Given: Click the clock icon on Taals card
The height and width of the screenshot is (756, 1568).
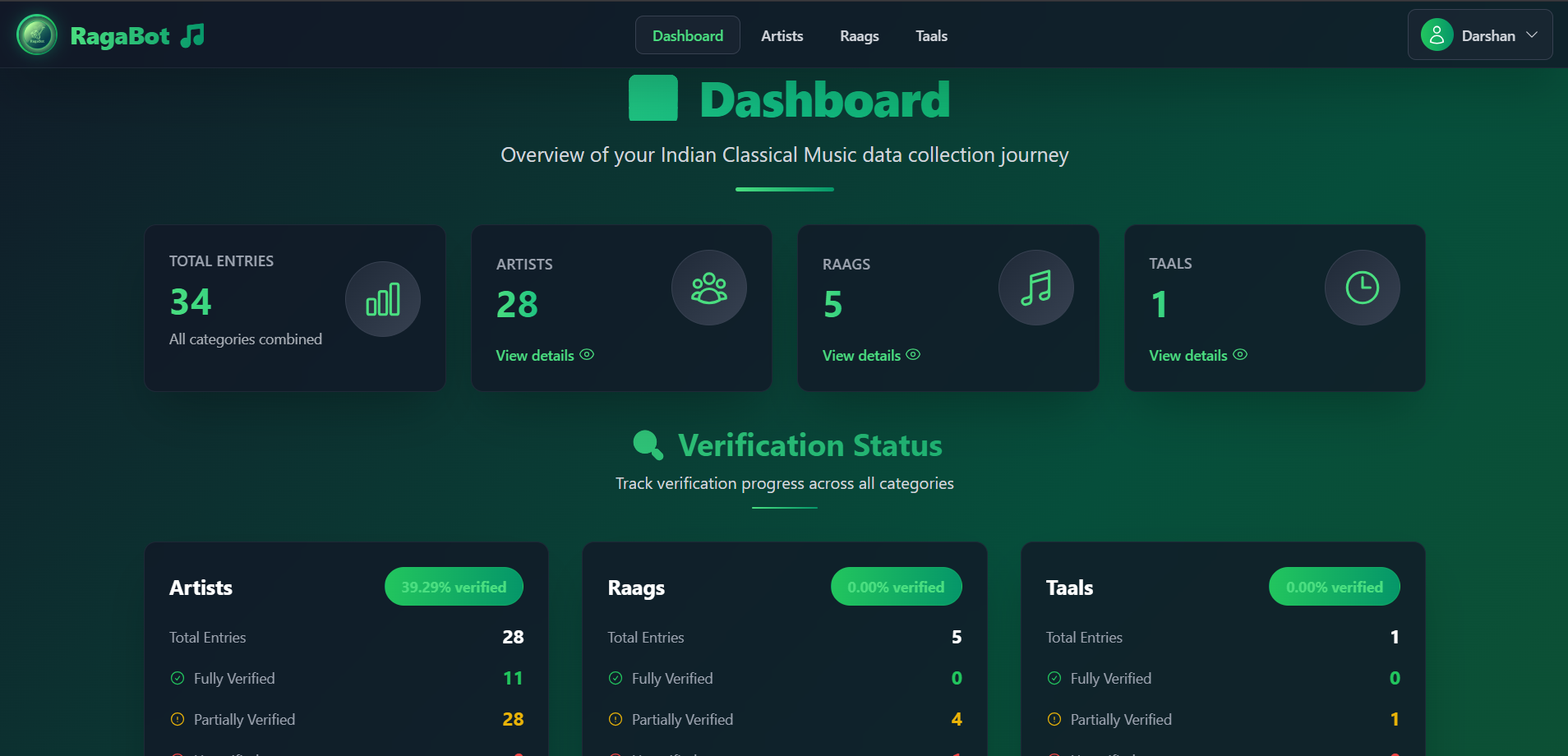Looking at the screenshot, I should click(1362, 287).
